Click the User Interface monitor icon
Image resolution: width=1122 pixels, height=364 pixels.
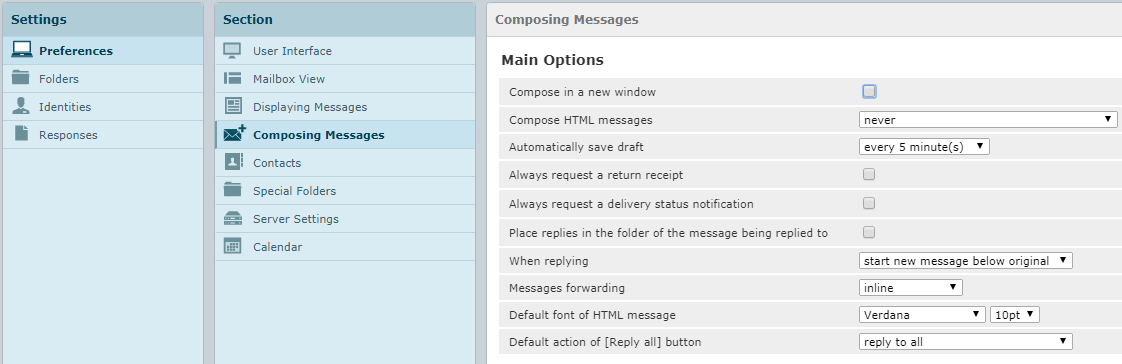(233, 51)
